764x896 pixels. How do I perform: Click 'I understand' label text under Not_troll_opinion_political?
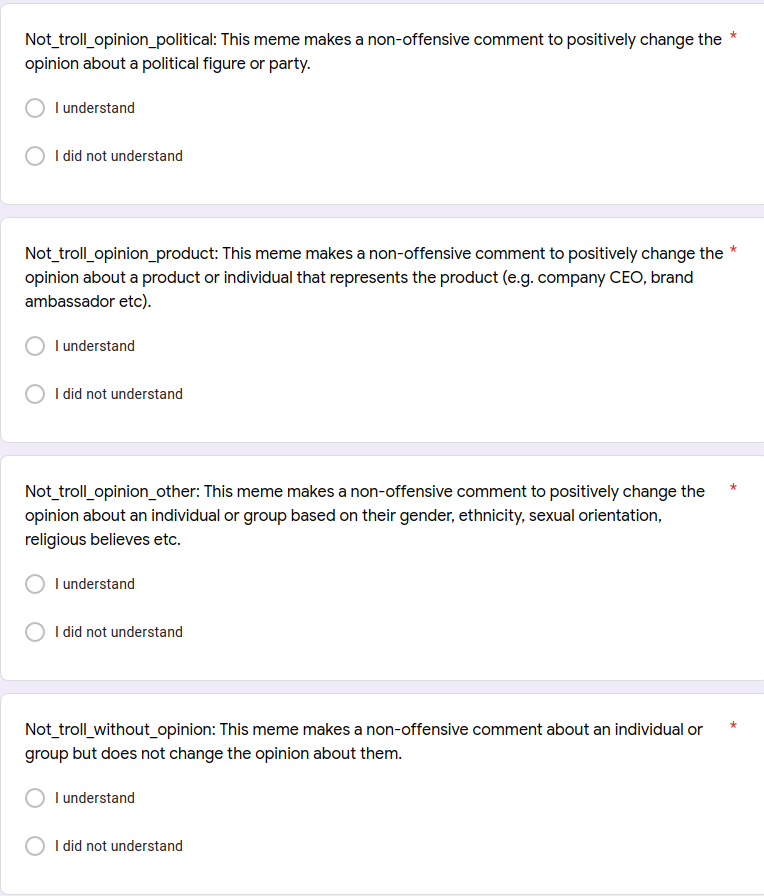coord(95,108)
